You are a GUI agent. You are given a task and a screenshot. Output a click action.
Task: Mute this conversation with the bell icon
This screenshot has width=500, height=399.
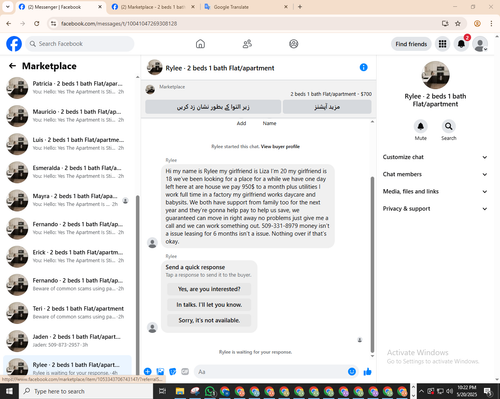point(421,126)
